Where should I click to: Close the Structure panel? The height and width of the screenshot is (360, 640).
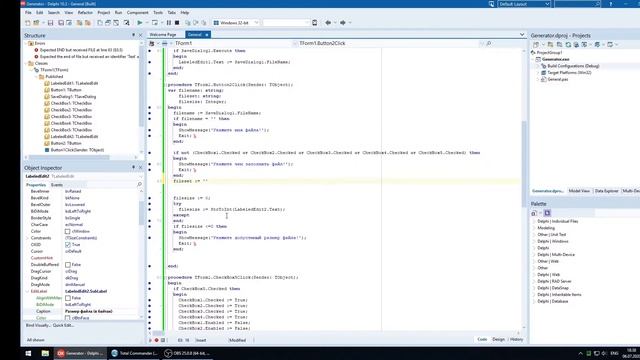[x=140, y=36]
